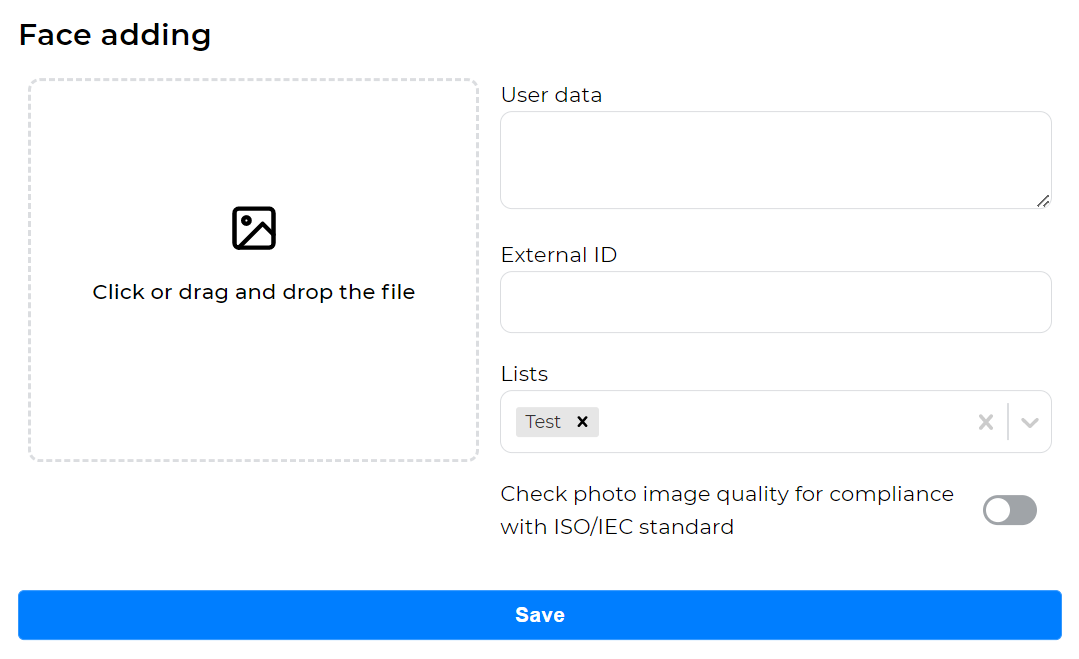Focus the User data text area
Image resolution: width=1079 pixels, height=659 pixels.
[x=775, y=158]
